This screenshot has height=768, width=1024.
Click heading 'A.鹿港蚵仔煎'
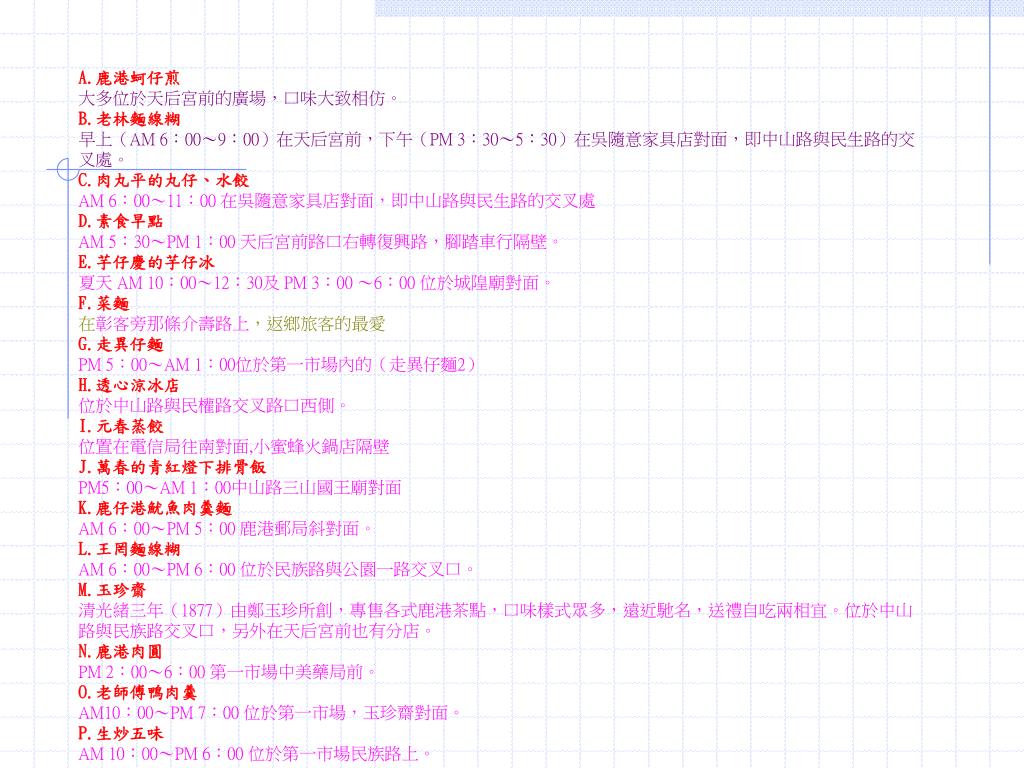tap(129, 78)
